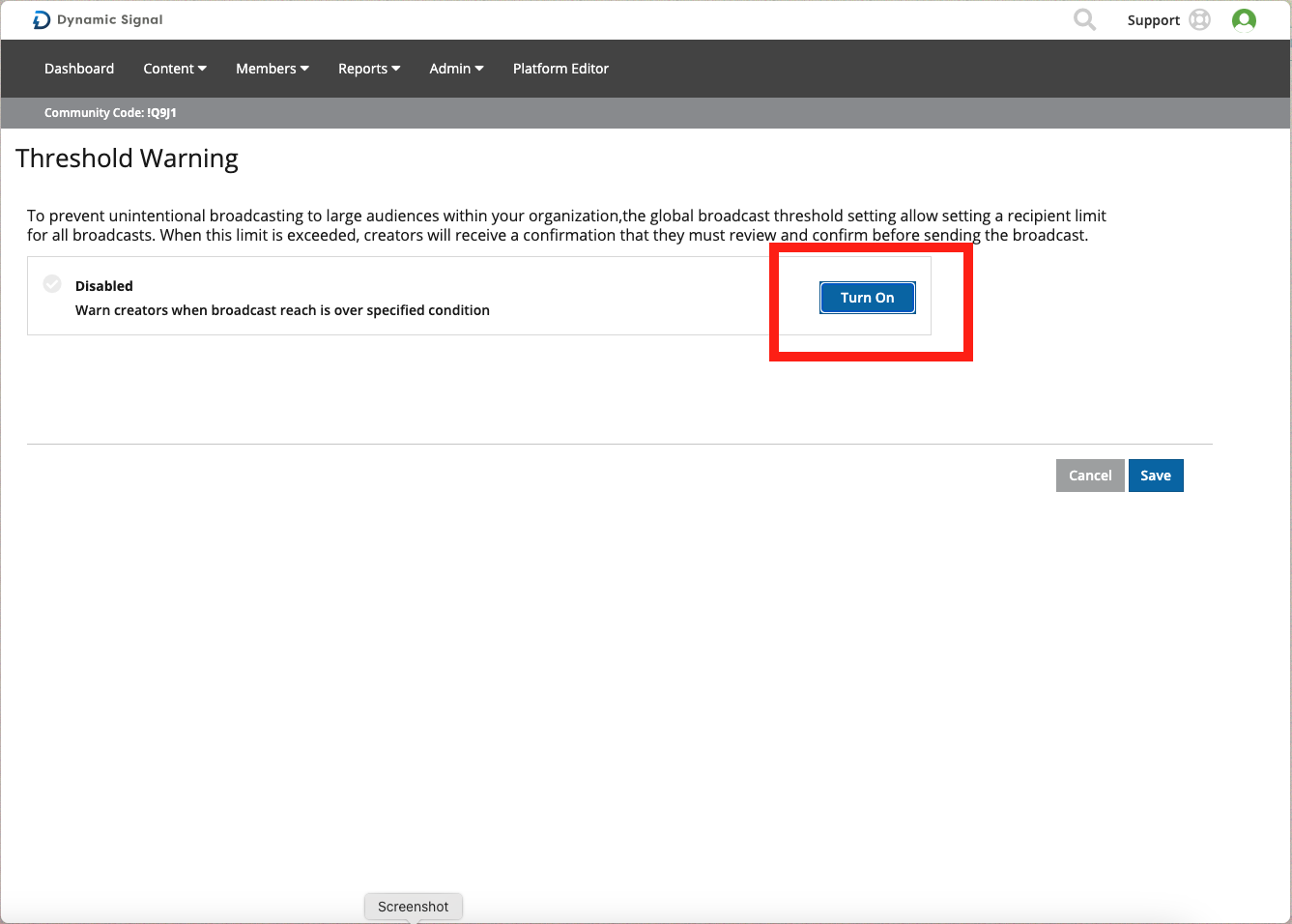
Task: Go to the Dashboard page
Action: (79, 69)
